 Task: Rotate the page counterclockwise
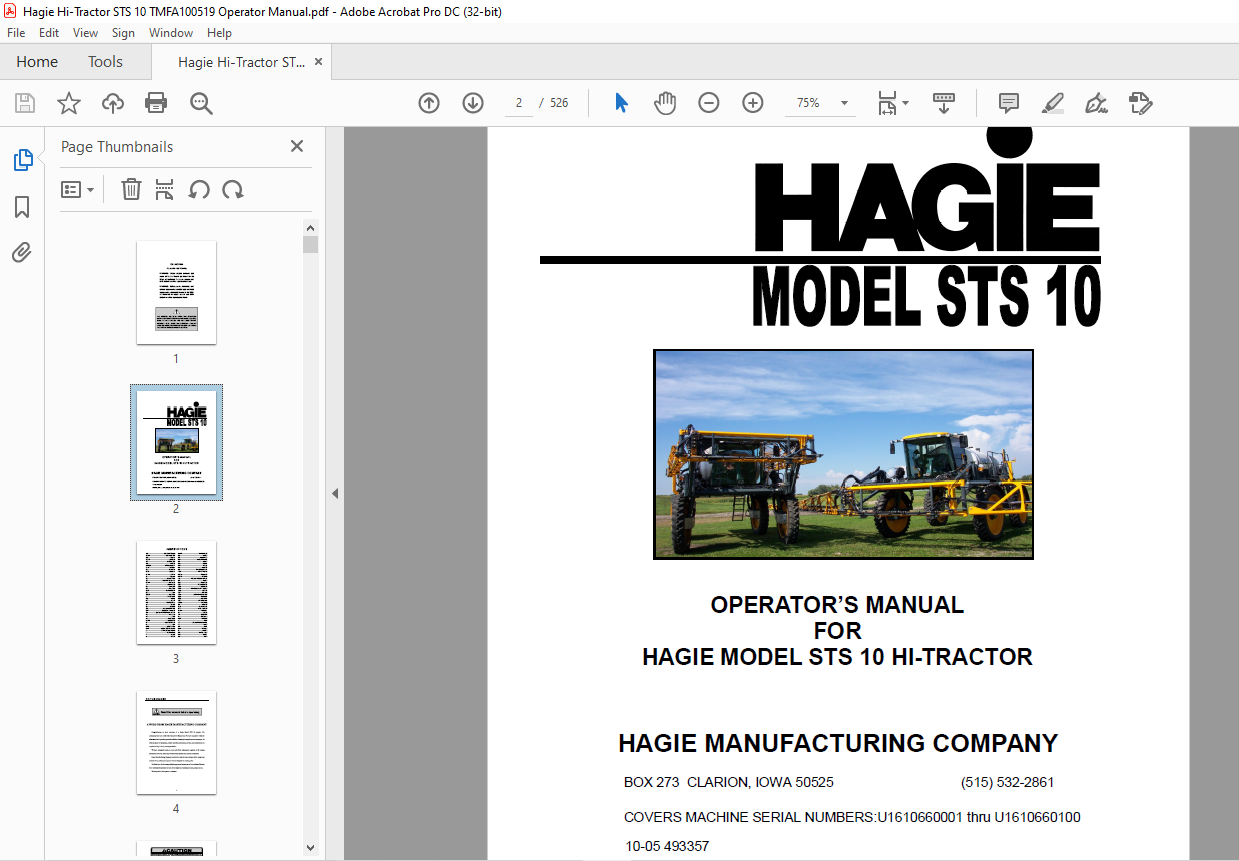click(x=199, y=190)
